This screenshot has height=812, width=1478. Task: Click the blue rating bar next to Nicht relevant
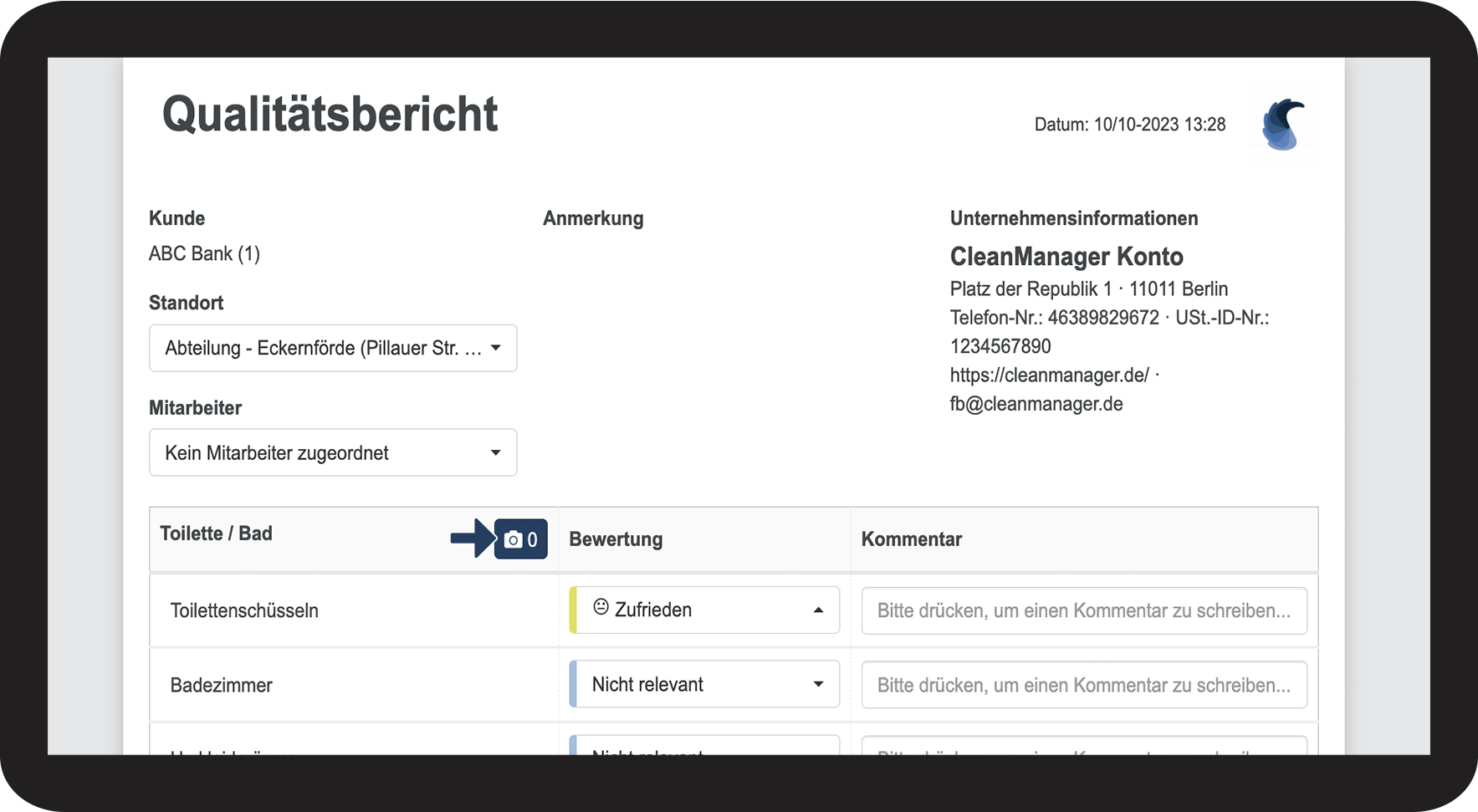(573, 684)
